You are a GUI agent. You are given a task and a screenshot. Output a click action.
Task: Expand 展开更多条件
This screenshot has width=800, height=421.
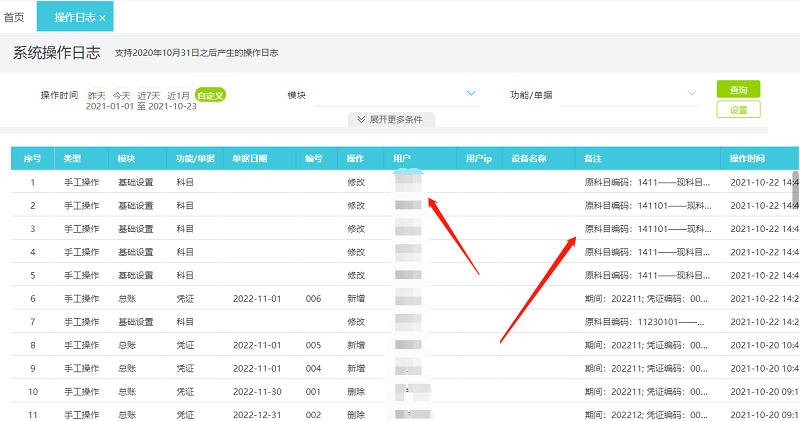tap(391, 119)
